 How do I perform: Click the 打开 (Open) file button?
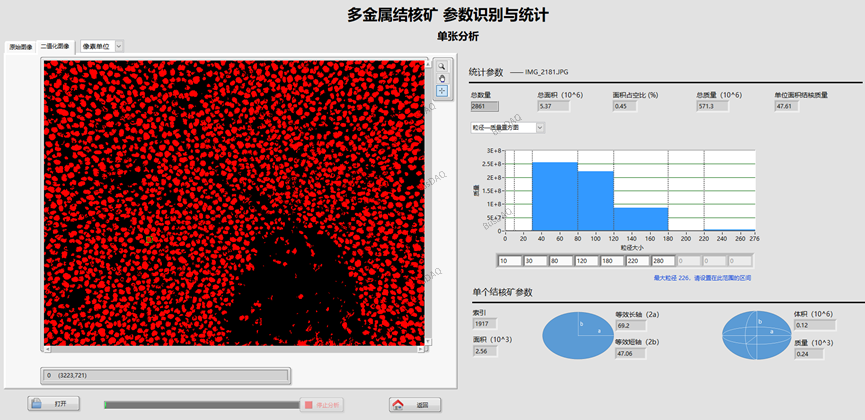point(50,404)
